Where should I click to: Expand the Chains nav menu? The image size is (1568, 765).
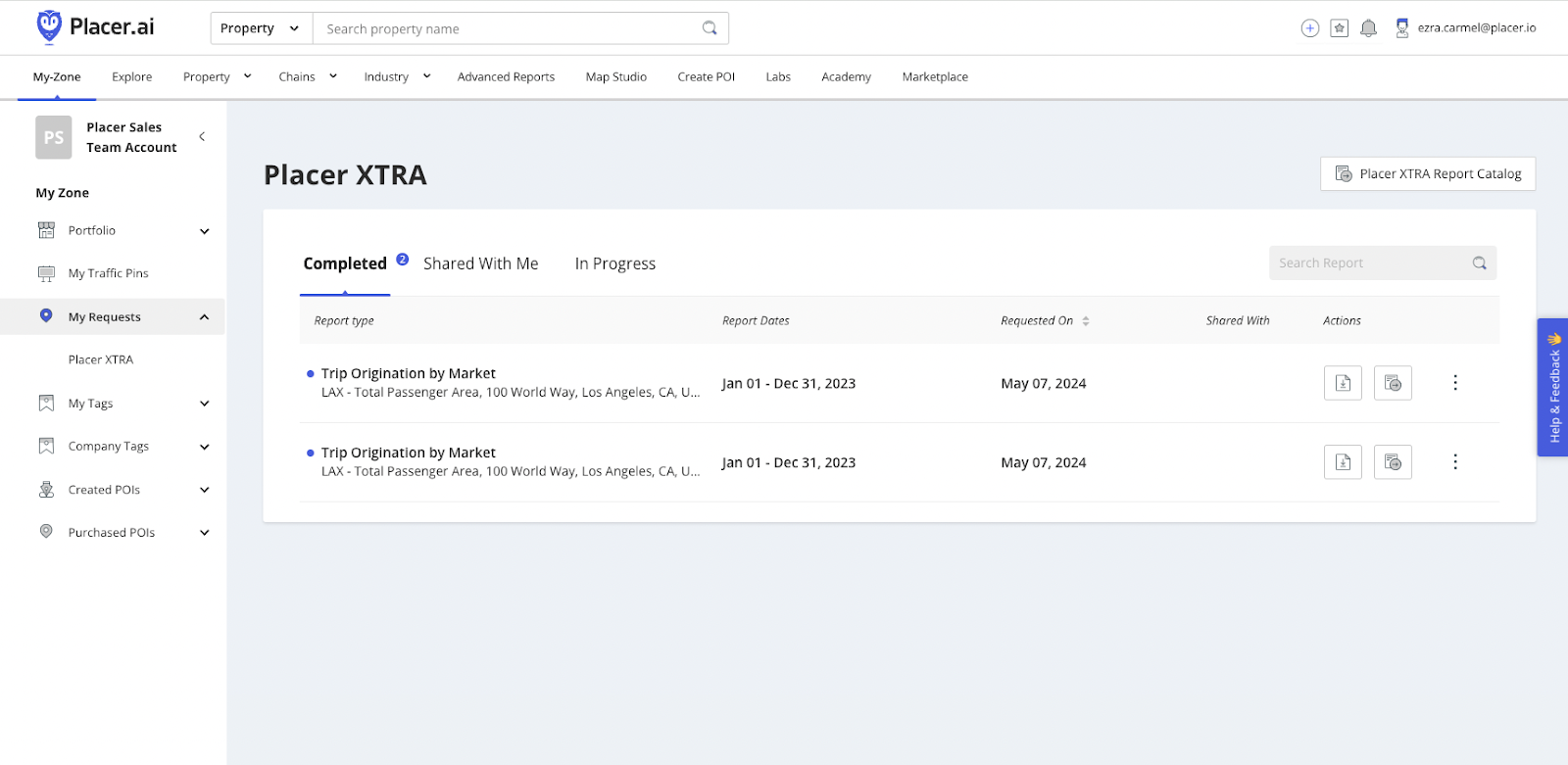[333, 76]
